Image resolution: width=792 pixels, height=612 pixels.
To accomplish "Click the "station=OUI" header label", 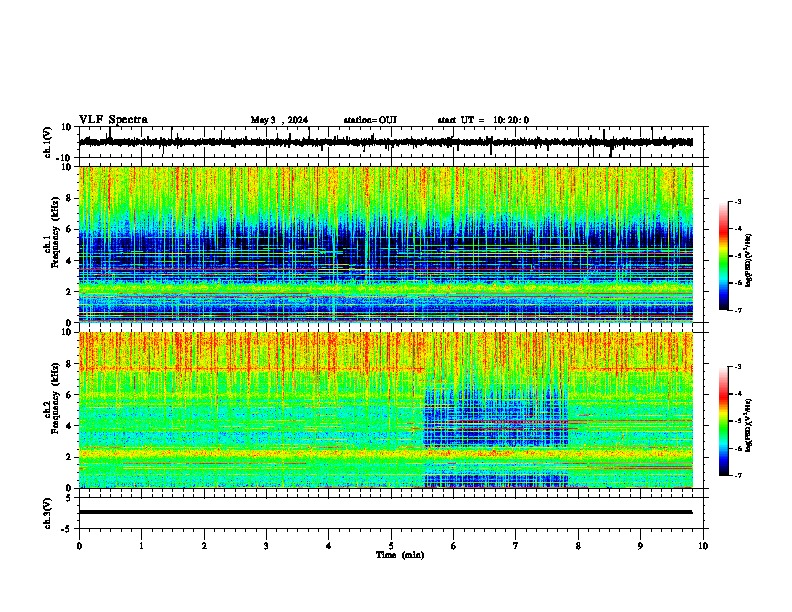I will pos(370,120).
